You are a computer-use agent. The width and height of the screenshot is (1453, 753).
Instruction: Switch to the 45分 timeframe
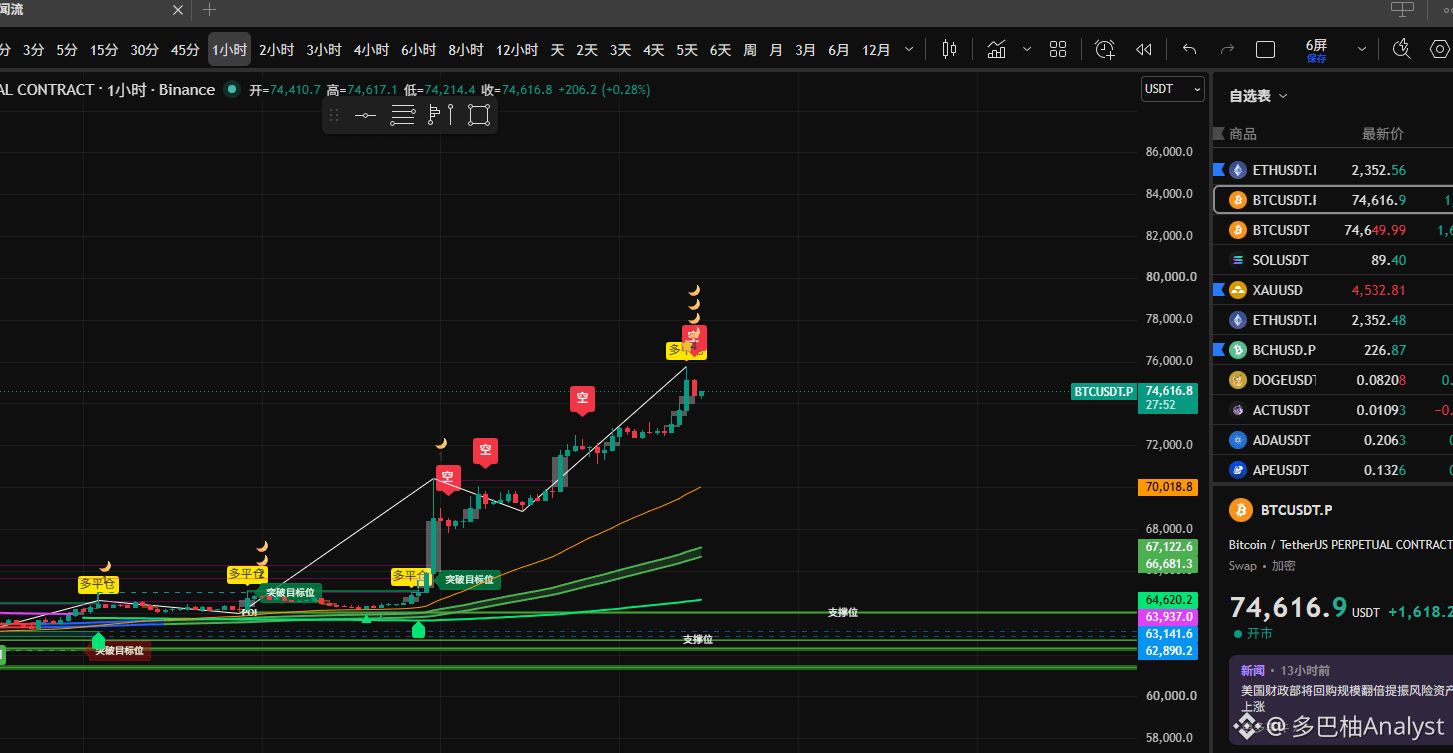pyautogui.click(x=185, y=49)
